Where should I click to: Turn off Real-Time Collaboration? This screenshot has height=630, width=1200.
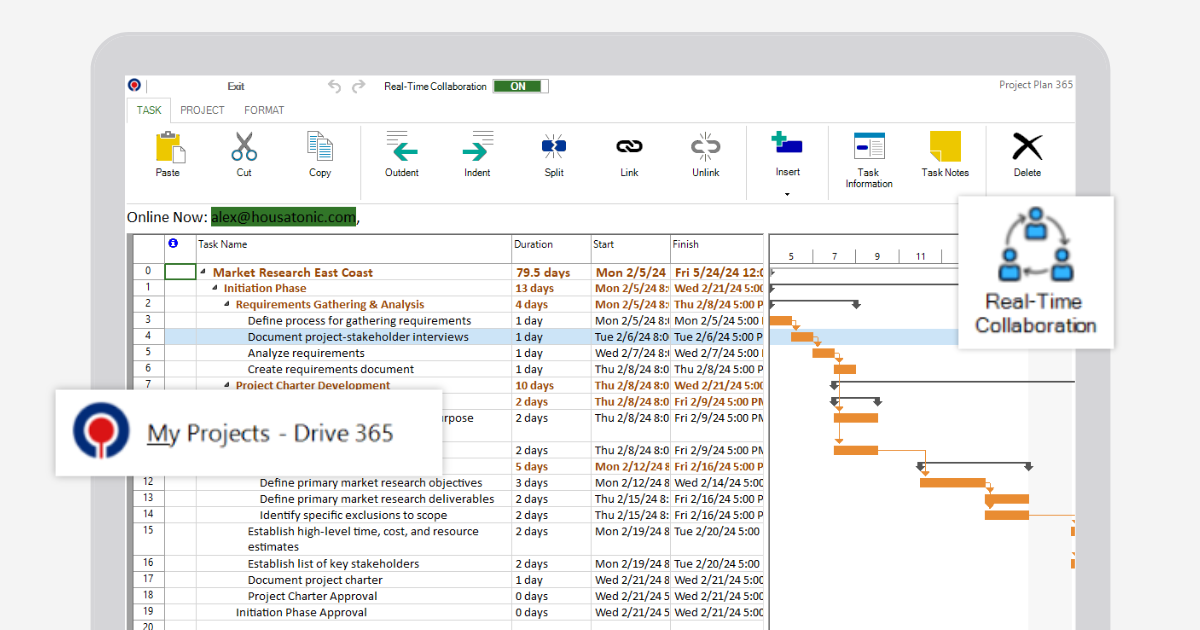click(519, 86)
